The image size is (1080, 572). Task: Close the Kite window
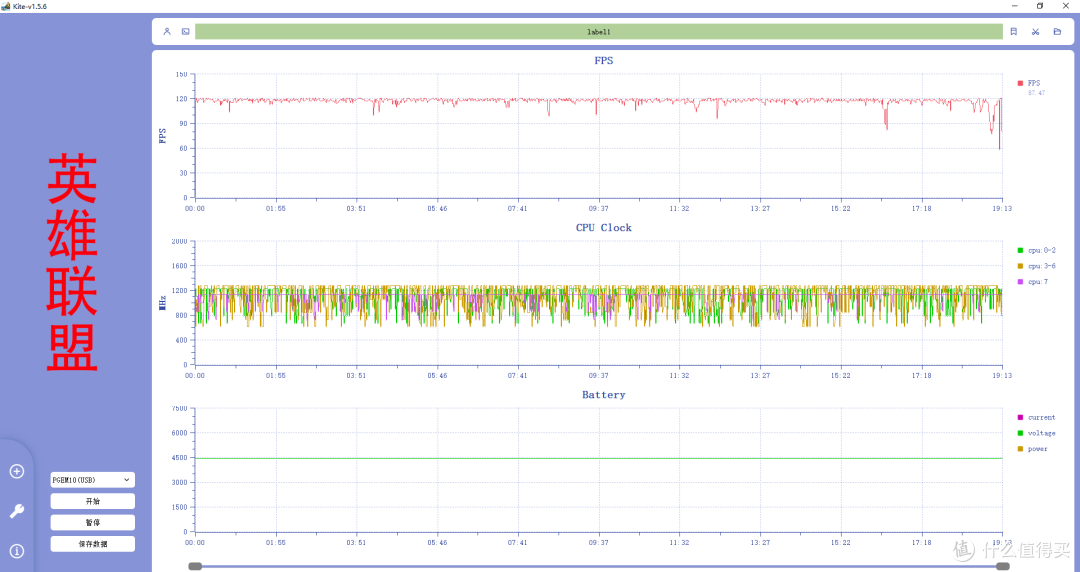tap(1066, 6)
